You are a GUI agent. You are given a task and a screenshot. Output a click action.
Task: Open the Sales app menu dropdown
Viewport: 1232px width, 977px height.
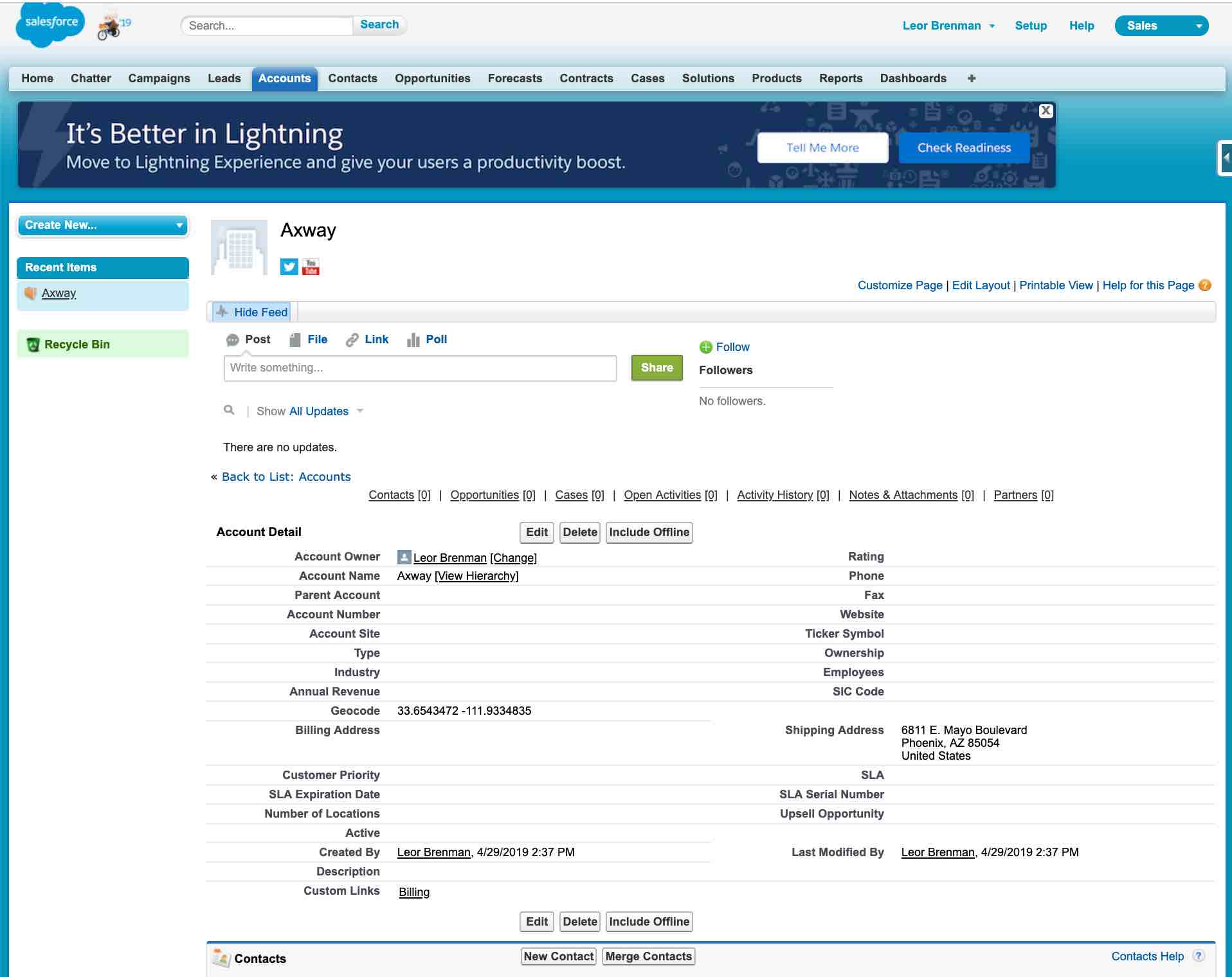pos(1161,26)
